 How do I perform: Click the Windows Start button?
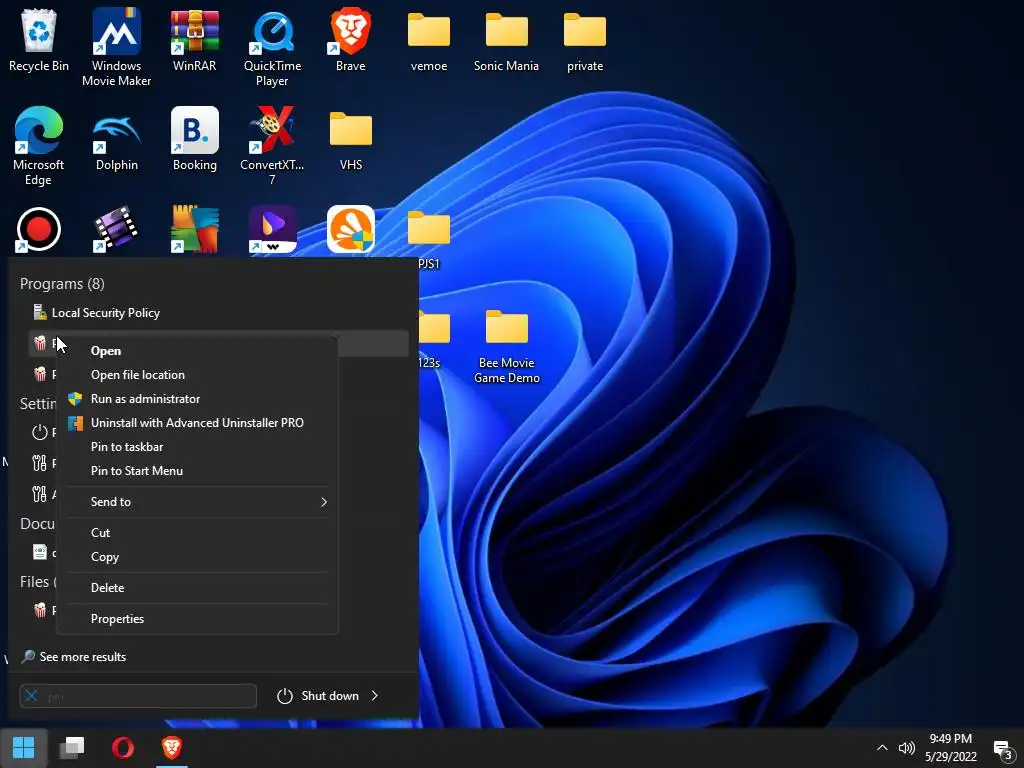tap(24, 748)
